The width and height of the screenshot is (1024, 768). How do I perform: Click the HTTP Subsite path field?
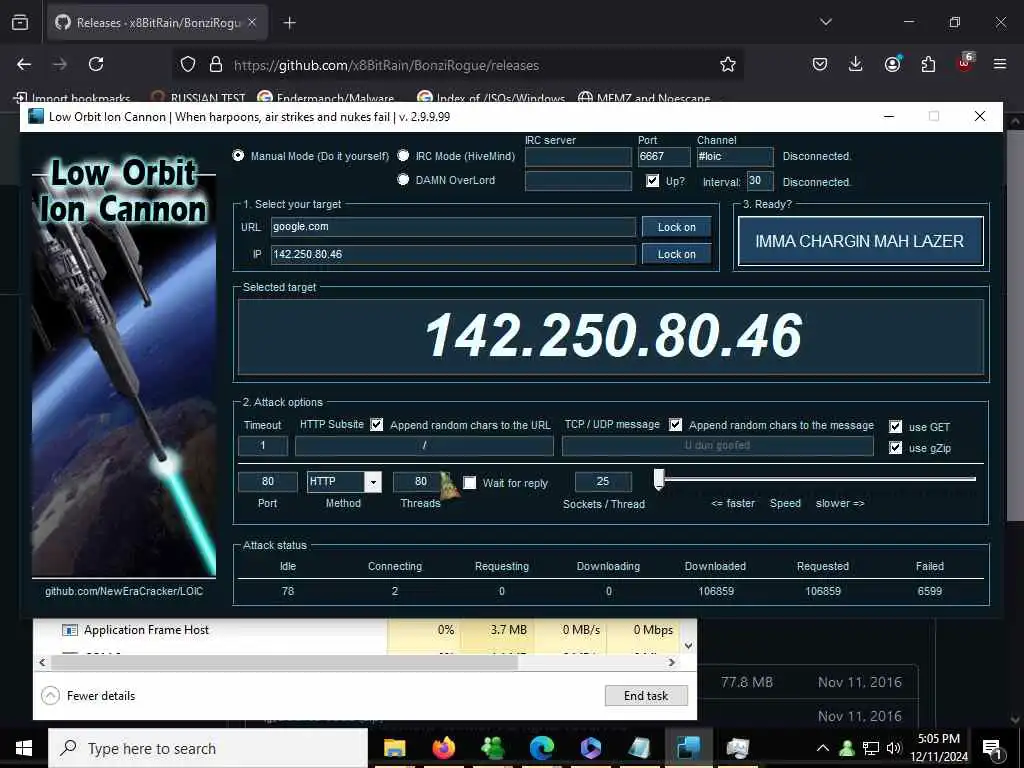[x=424, y=445]
